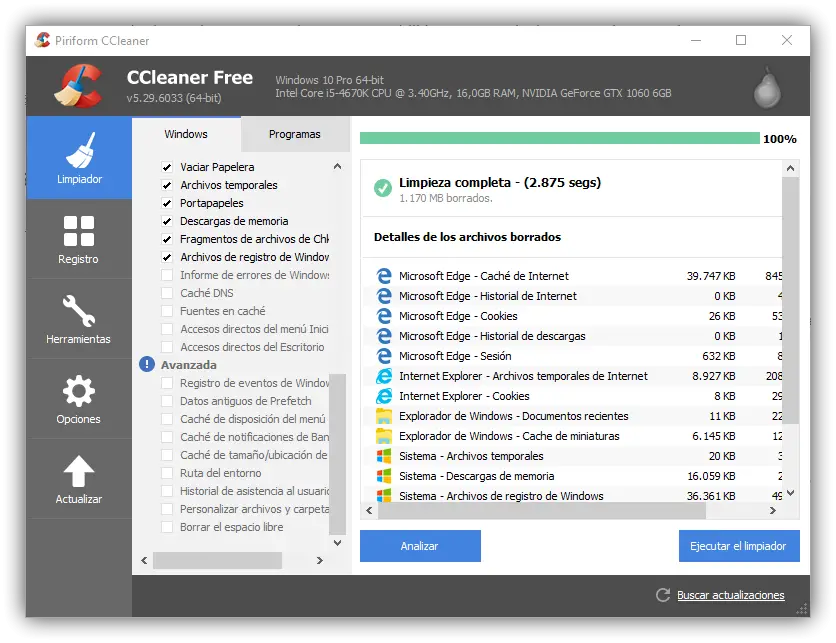
Task: Select Explorador de Windows - Cache de miniaturas
Action: coord(509,436)
